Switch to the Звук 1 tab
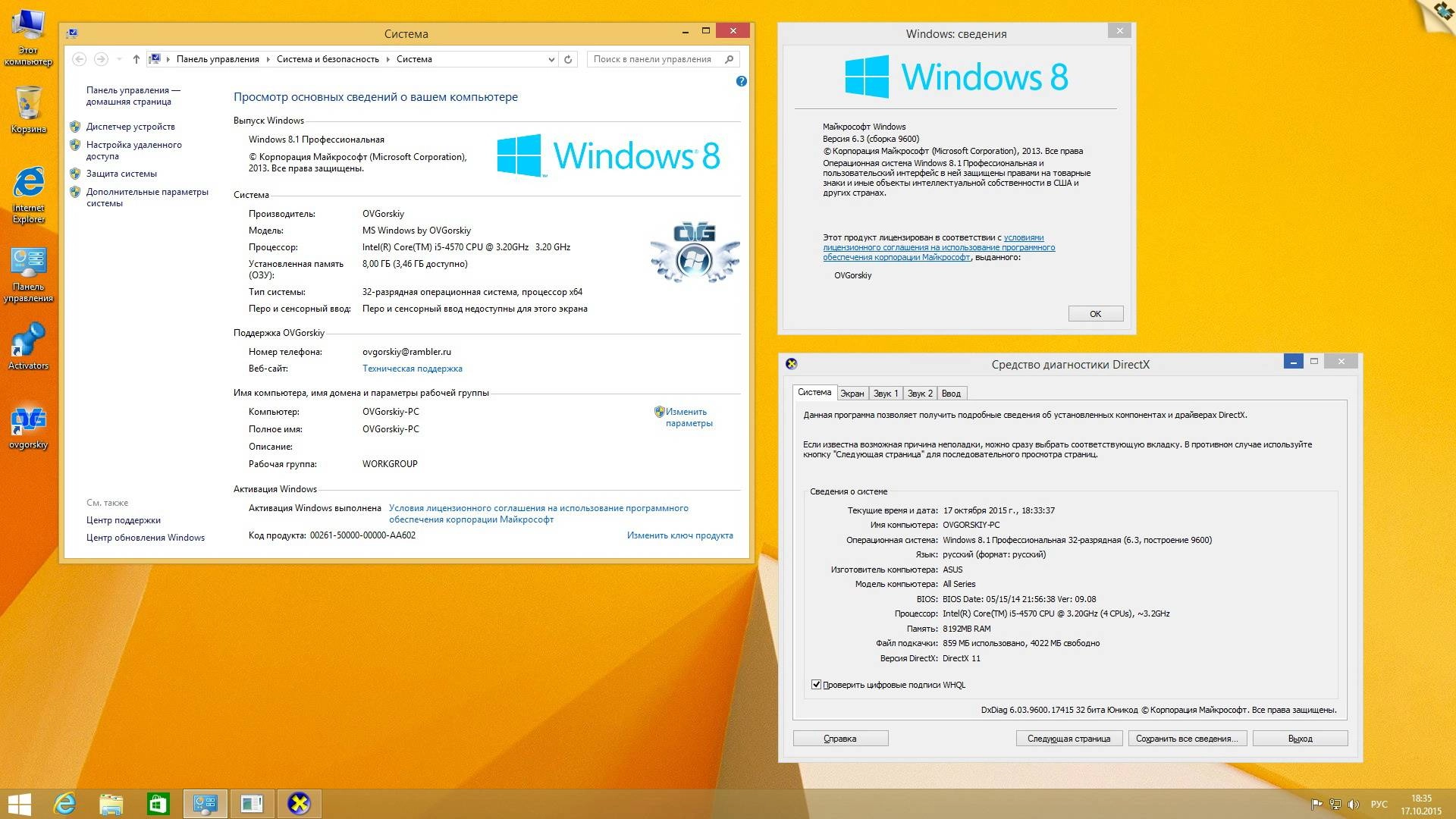Viewport: 1456px width, 819px height. (886, 394)
